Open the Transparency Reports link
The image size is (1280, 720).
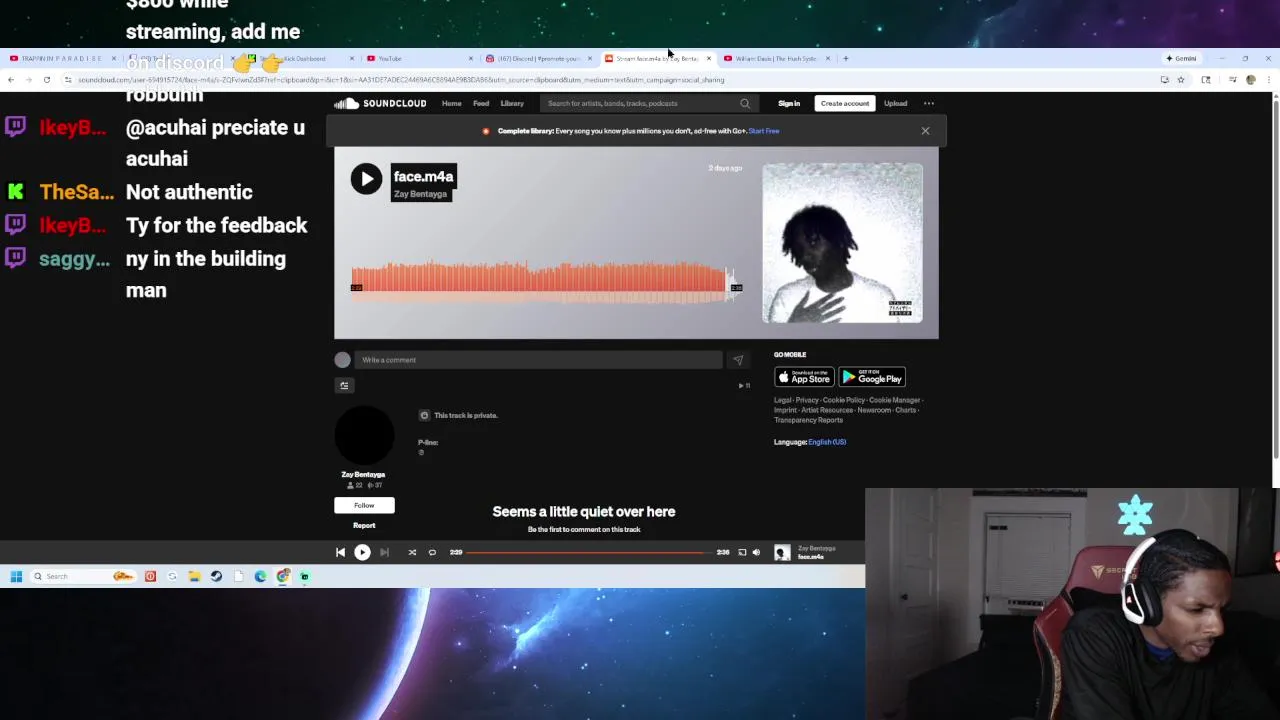(808, 420)
